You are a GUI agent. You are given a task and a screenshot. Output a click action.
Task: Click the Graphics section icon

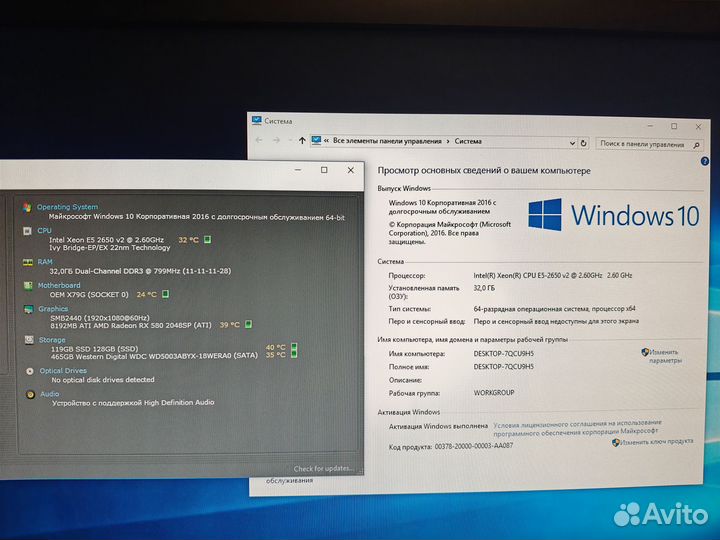(27, 309)
